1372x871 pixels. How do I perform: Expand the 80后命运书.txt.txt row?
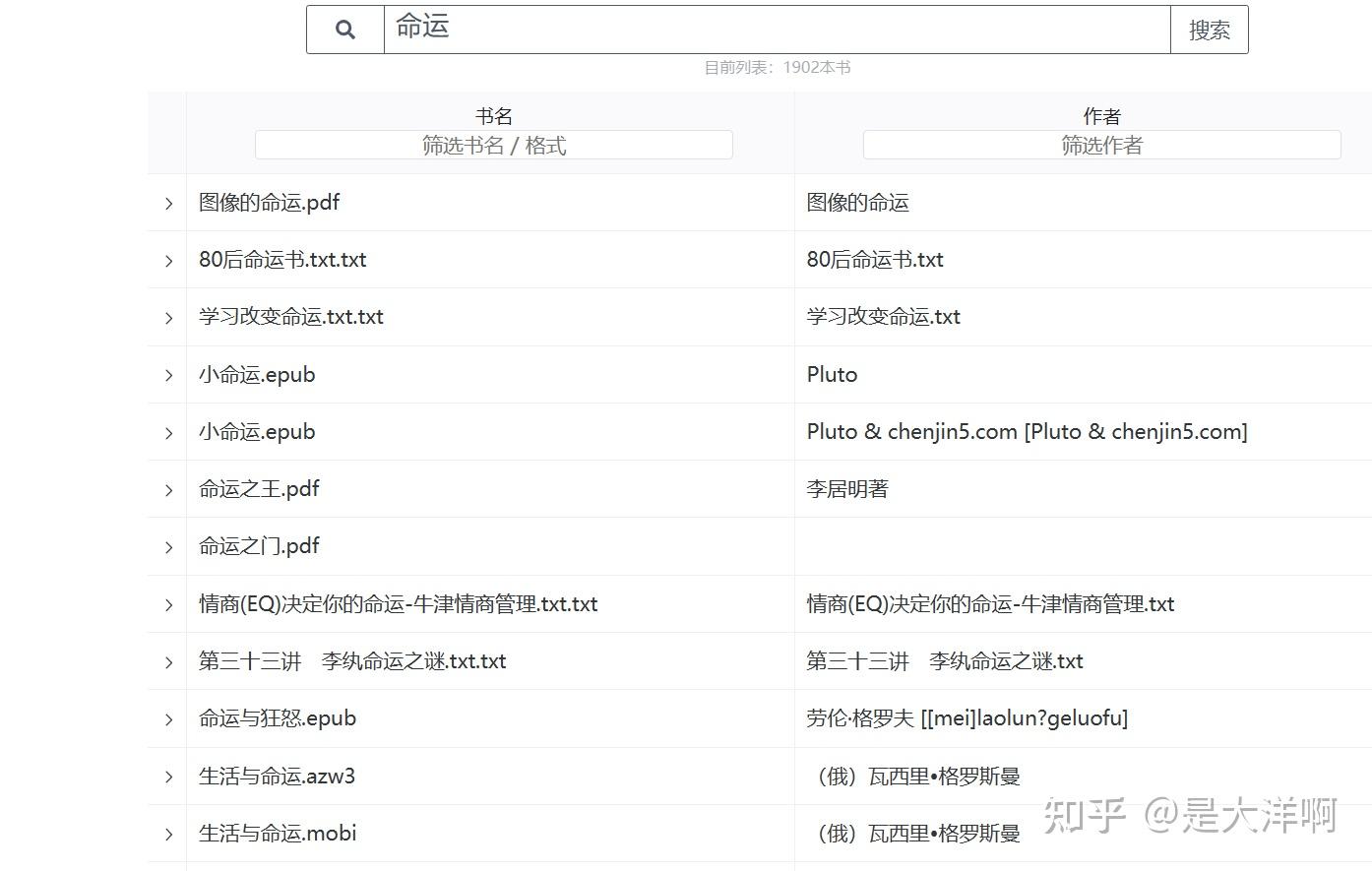tap(166, 260)
